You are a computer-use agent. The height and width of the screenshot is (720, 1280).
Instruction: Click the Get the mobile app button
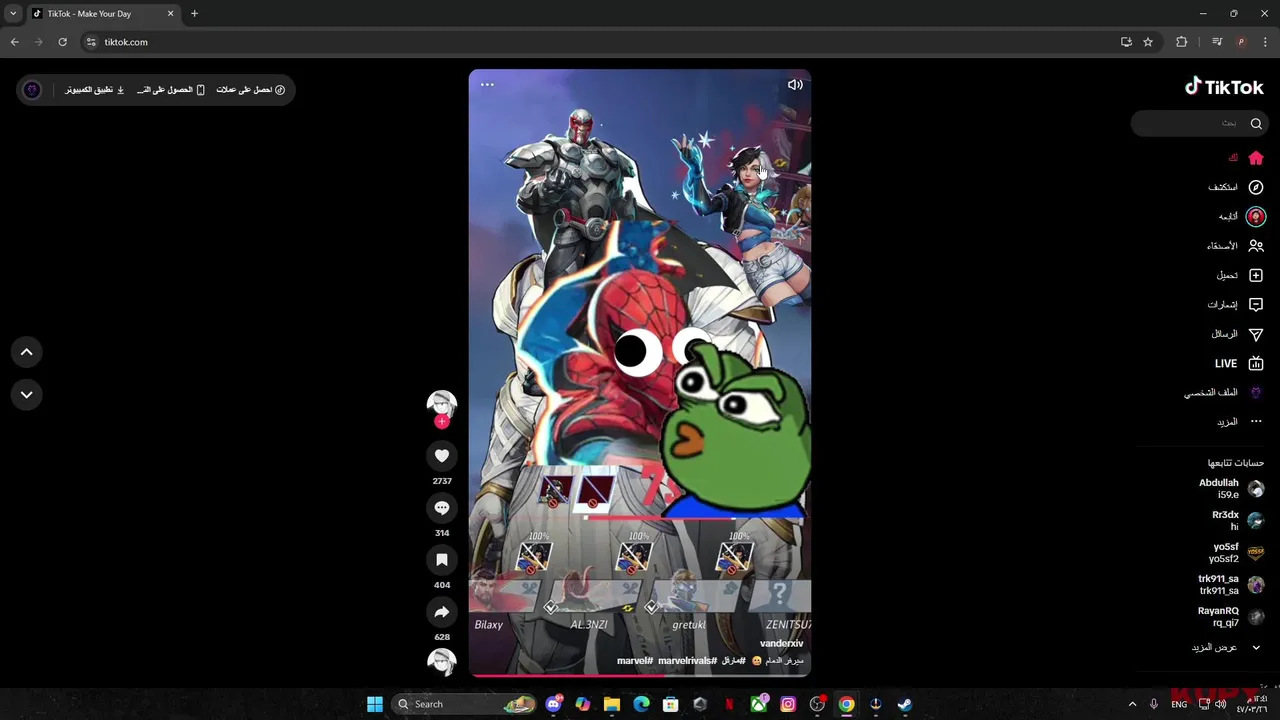[x=171, y=90]
